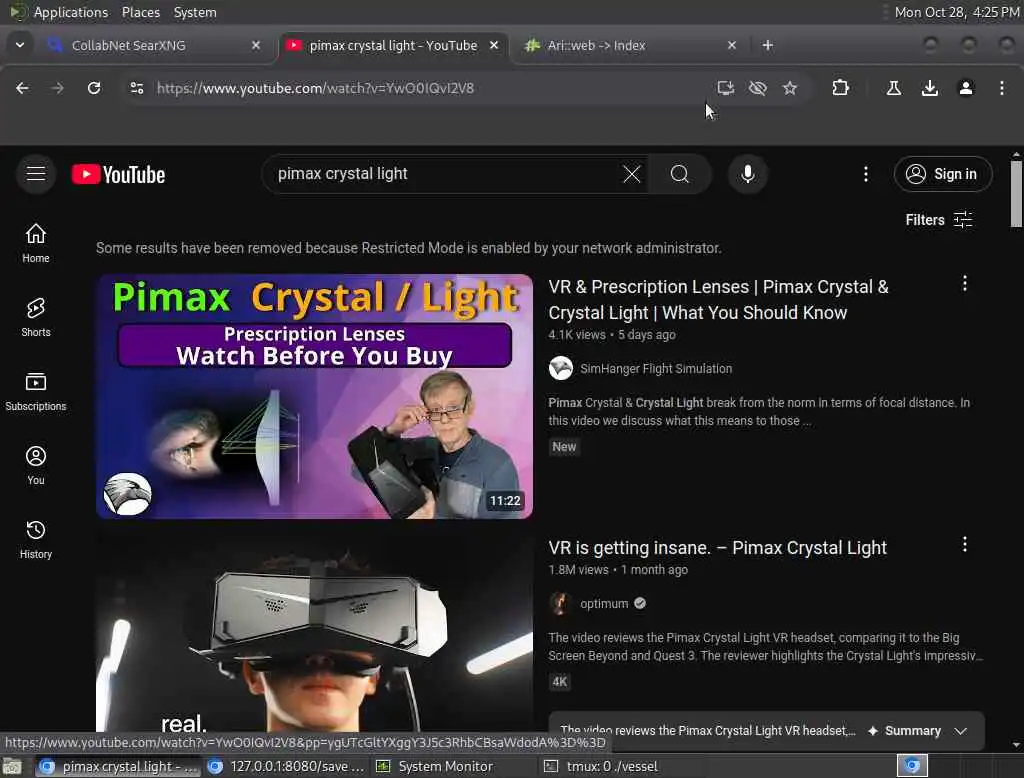Switch to tmux vessel terminal in taskbar
Viewport: 1024px width, 778px height.
(x=603, y=766)
